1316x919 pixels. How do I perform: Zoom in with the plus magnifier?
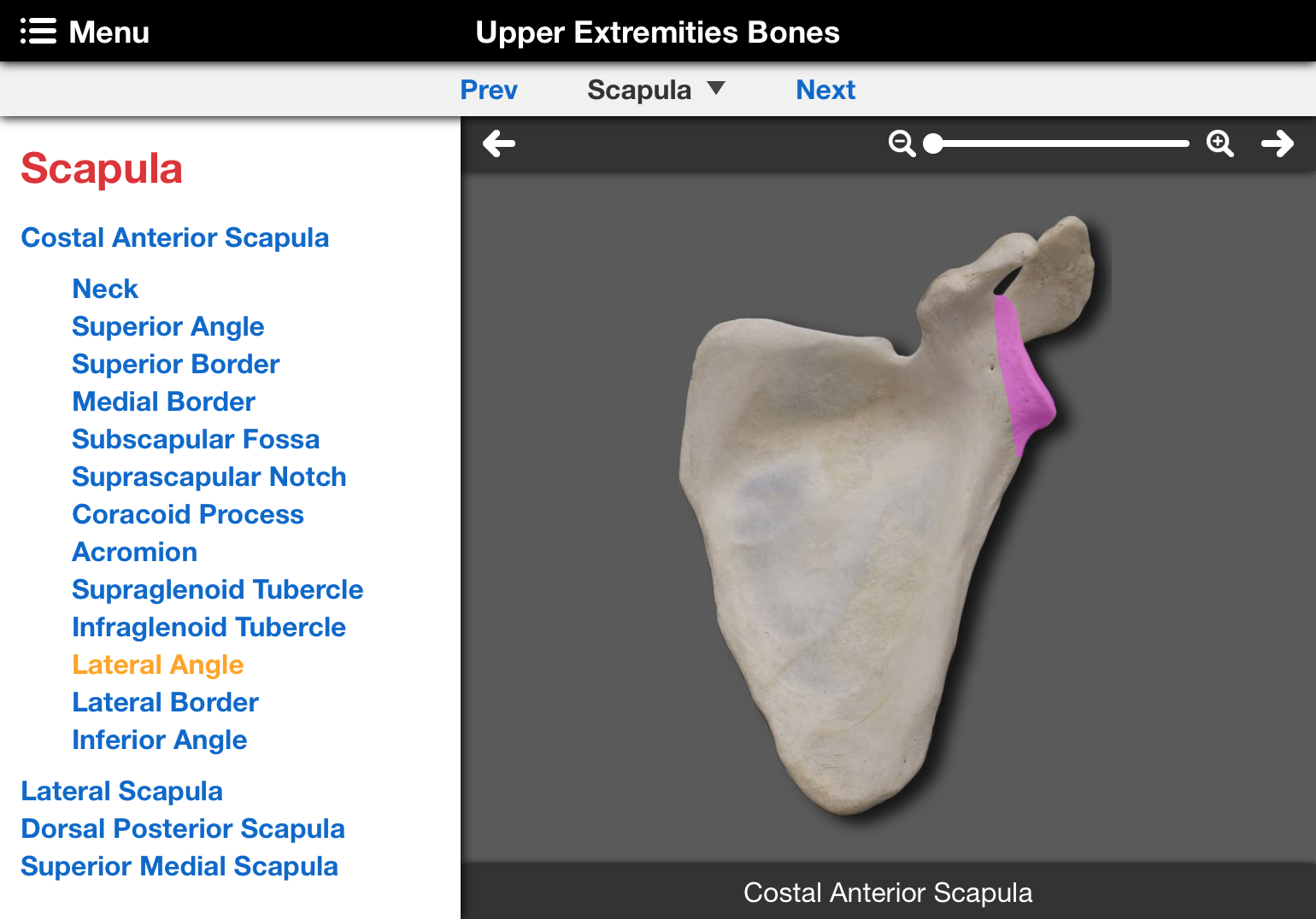click(x=1219, y=143)
